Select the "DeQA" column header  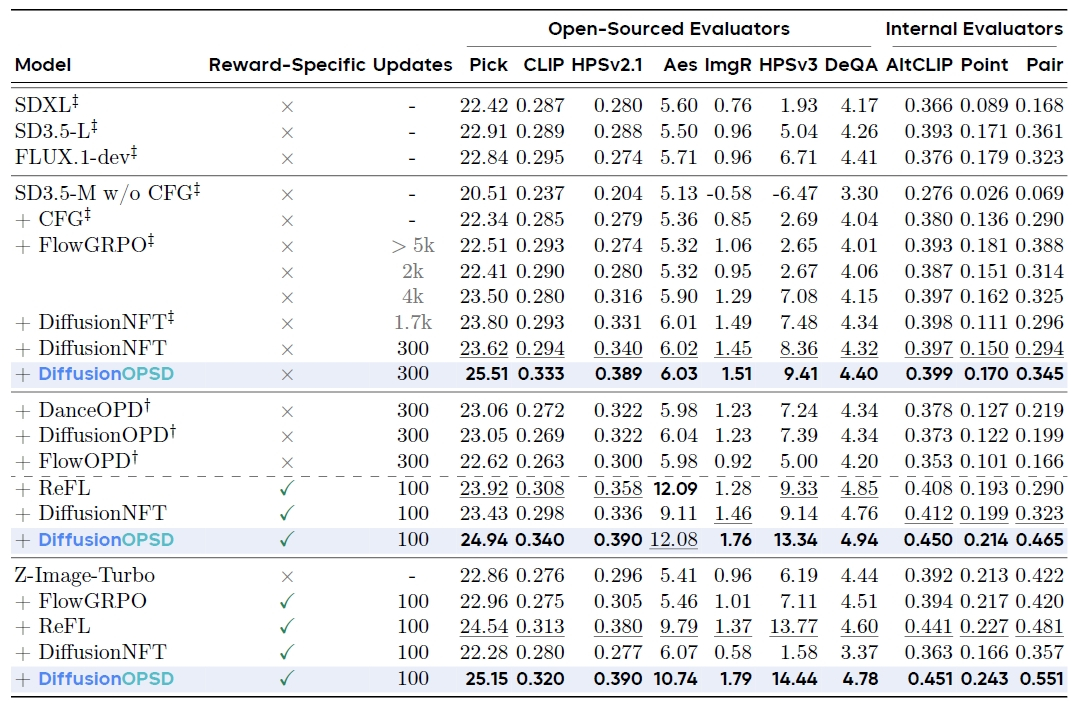coord(851,64)
